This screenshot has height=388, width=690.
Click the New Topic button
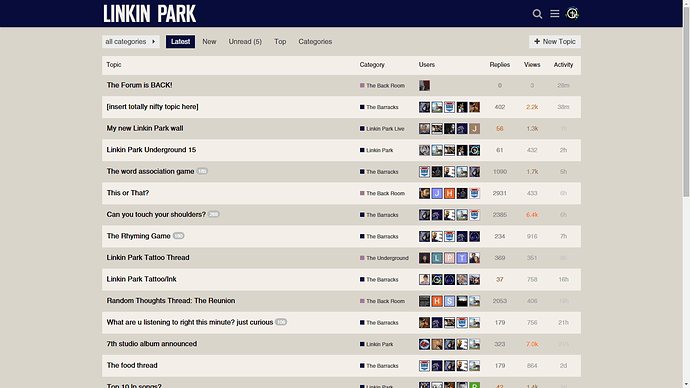(x=555, y=42)
